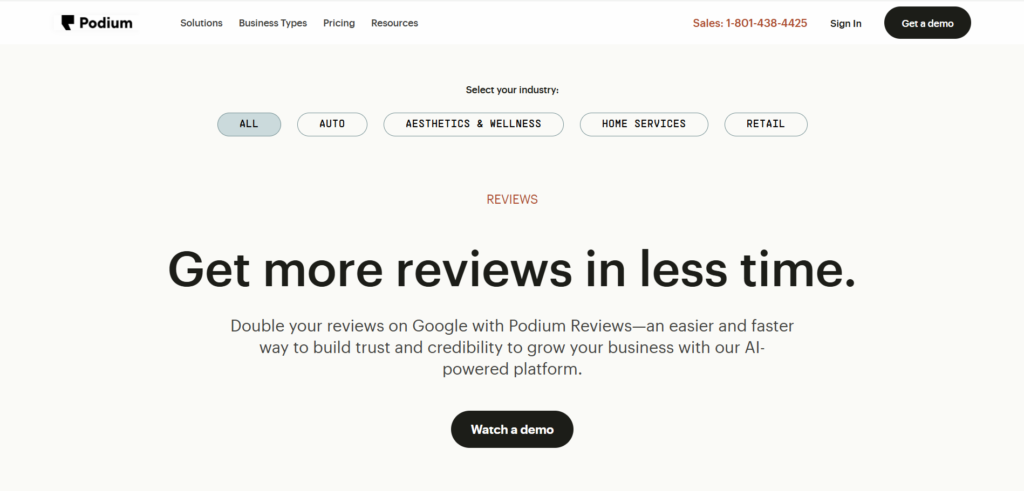Call the sales number 1-801-438-4425
The height and width of the screenshot is (491, 1024).
pos(750,23)
